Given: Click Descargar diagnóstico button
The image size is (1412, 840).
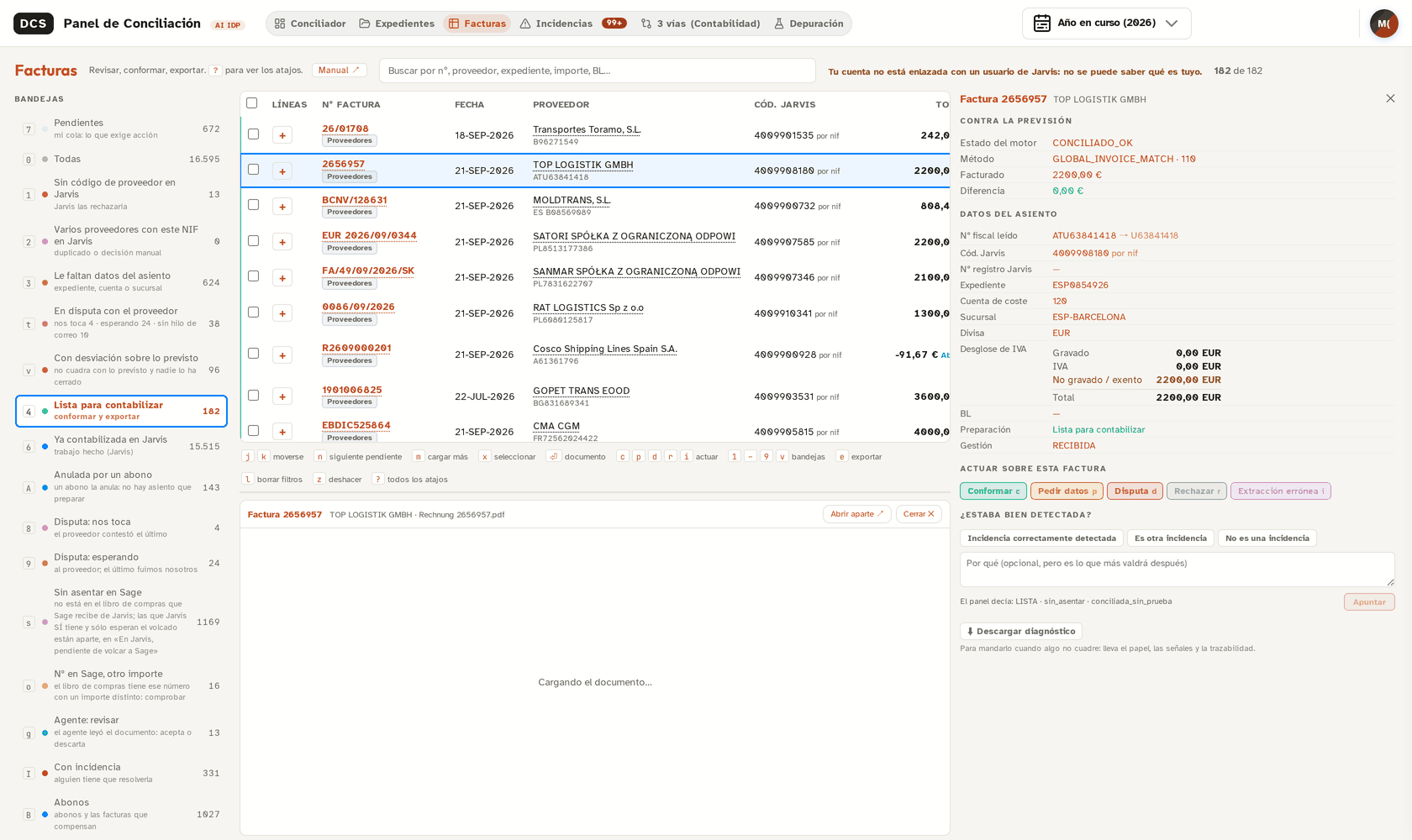Looking at the screenshot, I should (1020, 632).
